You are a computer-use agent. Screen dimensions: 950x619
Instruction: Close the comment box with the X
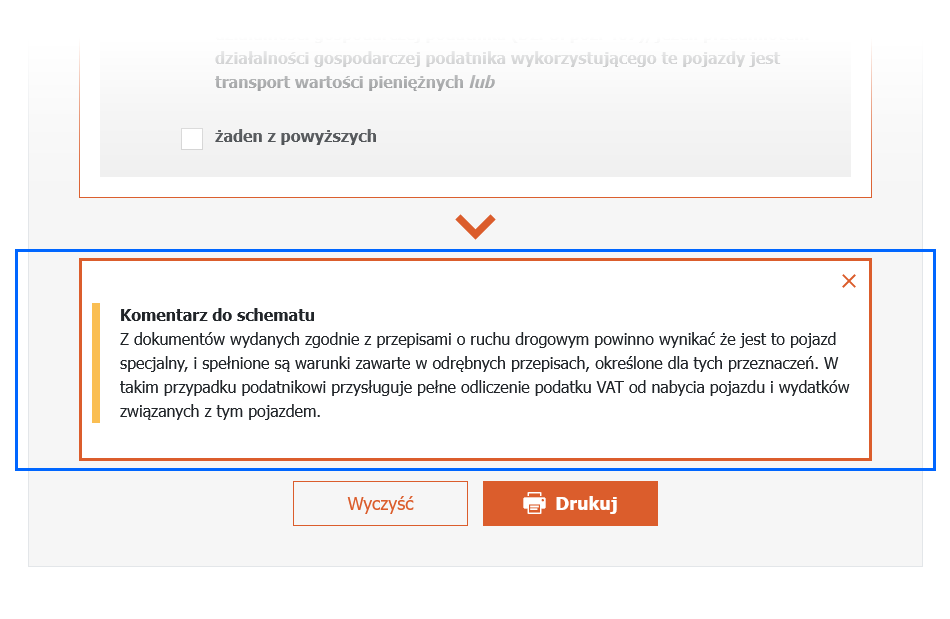point(849,281)
